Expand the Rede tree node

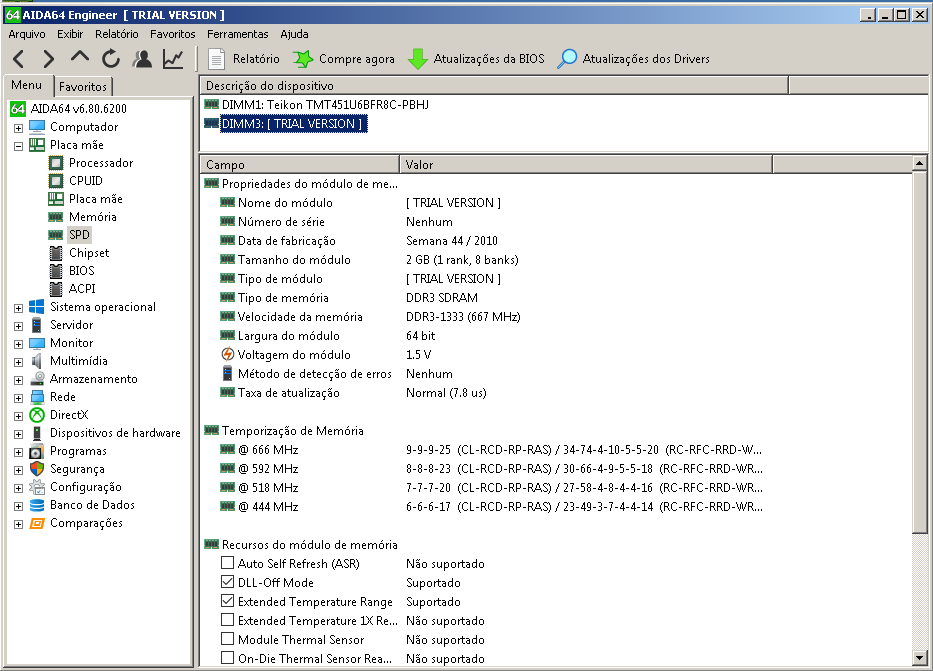(18, 398)
